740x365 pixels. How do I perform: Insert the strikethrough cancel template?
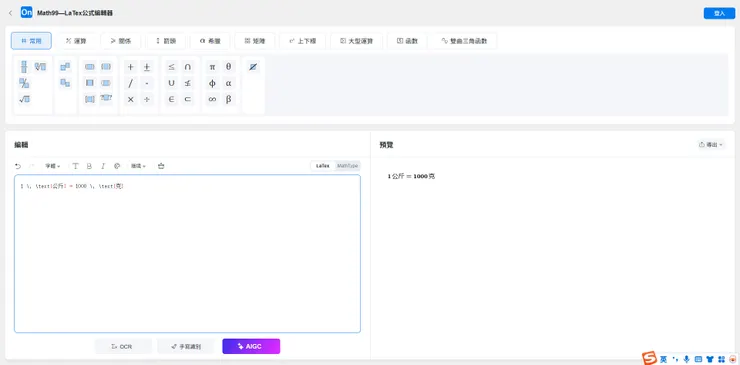pos(253,67)
